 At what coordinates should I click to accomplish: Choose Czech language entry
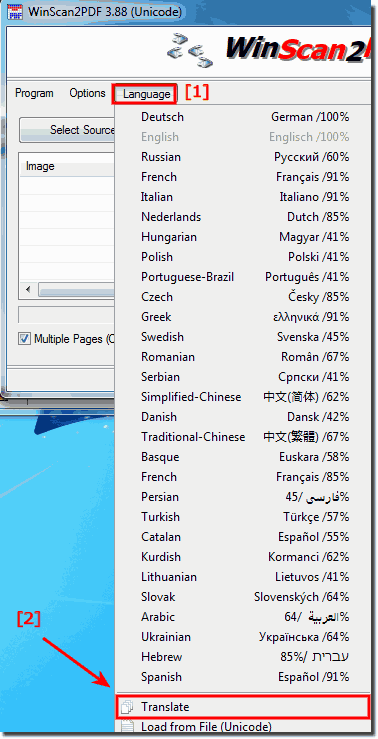pyautogui.click(x=242, y=297)
